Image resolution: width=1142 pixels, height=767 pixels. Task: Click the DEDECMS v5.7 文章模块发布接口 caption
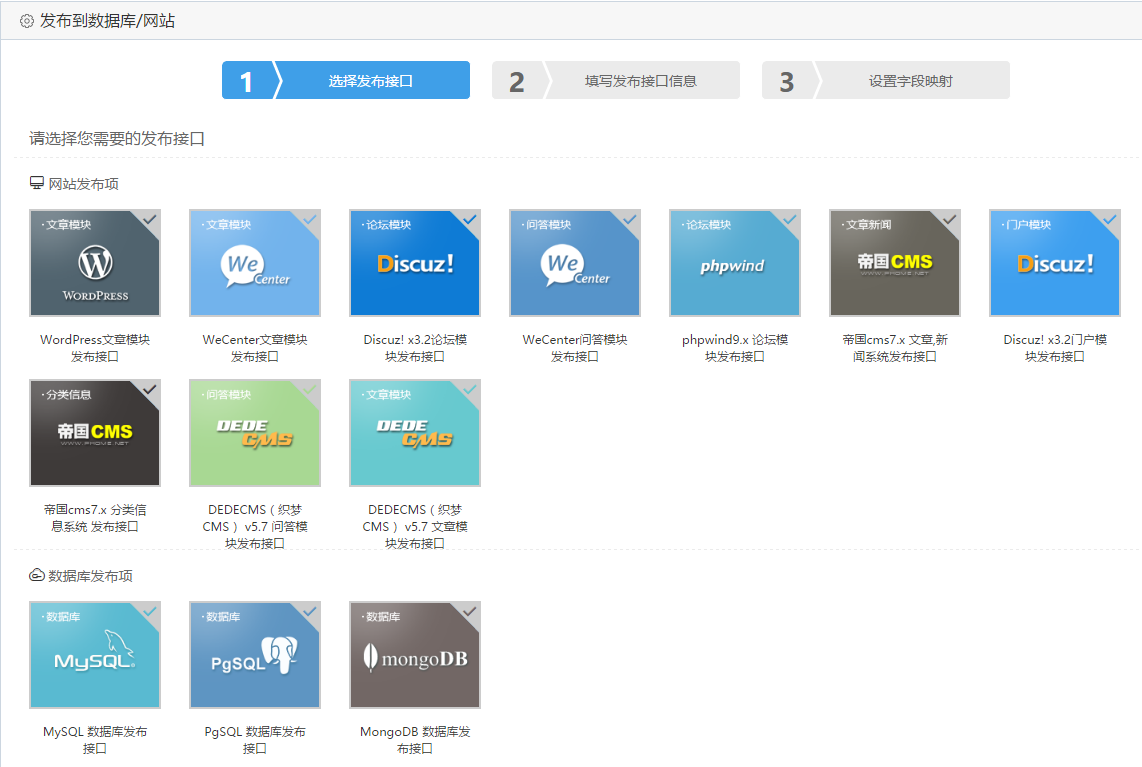pyautogui.click(x=415, y=526)
